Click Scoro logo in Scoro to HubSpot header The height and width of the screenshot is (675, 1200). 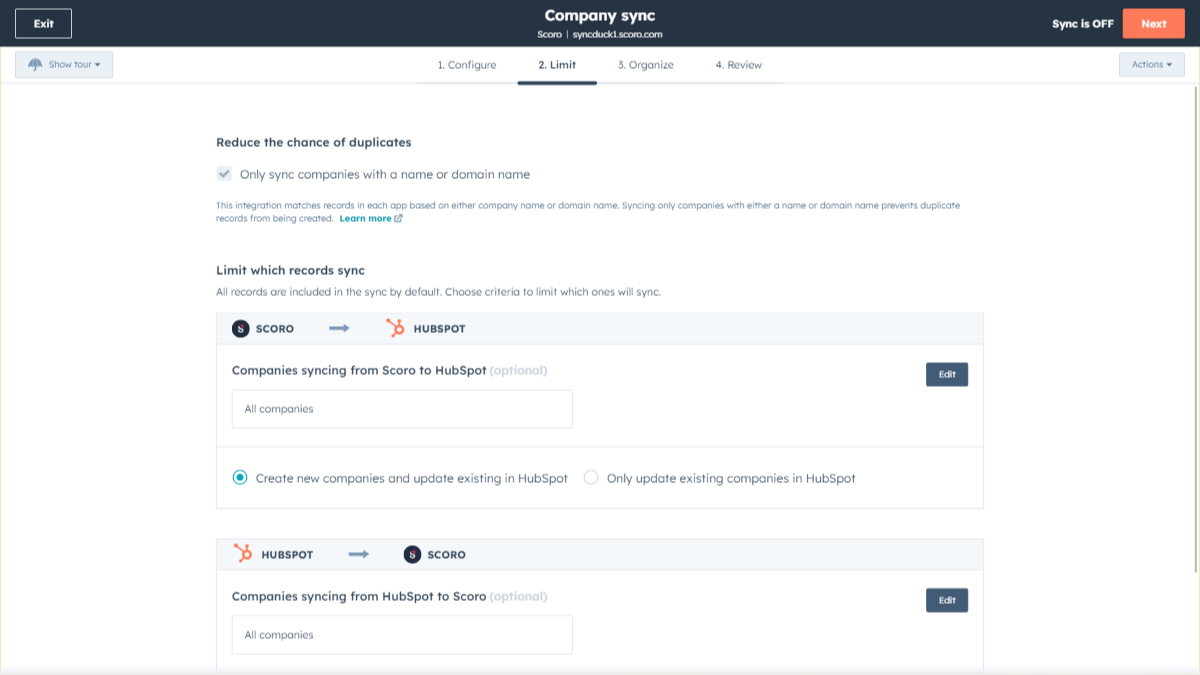click(x=240, y=328)
